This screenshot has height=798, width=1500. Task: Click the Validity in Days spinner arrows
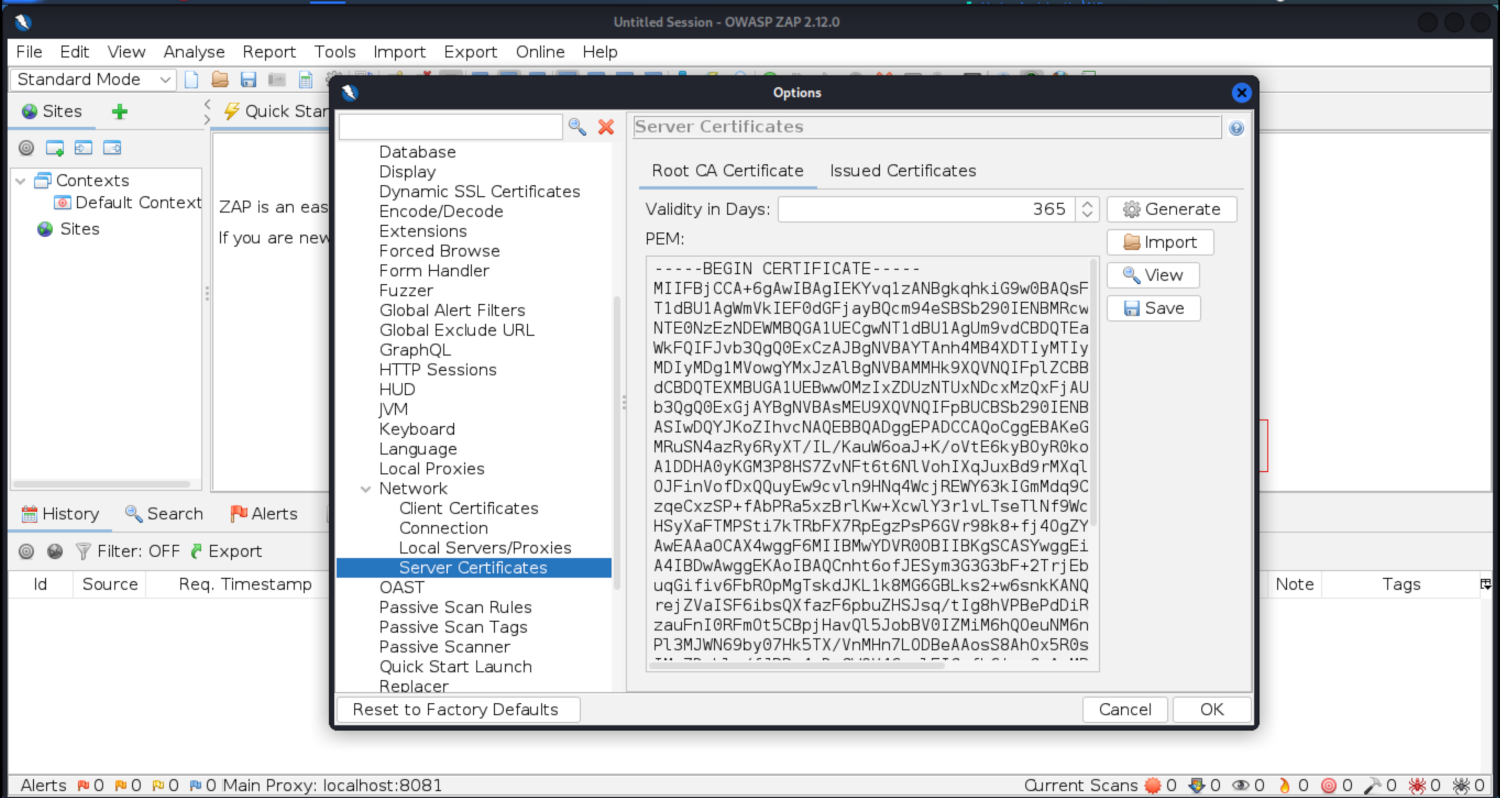(1087, 209)
